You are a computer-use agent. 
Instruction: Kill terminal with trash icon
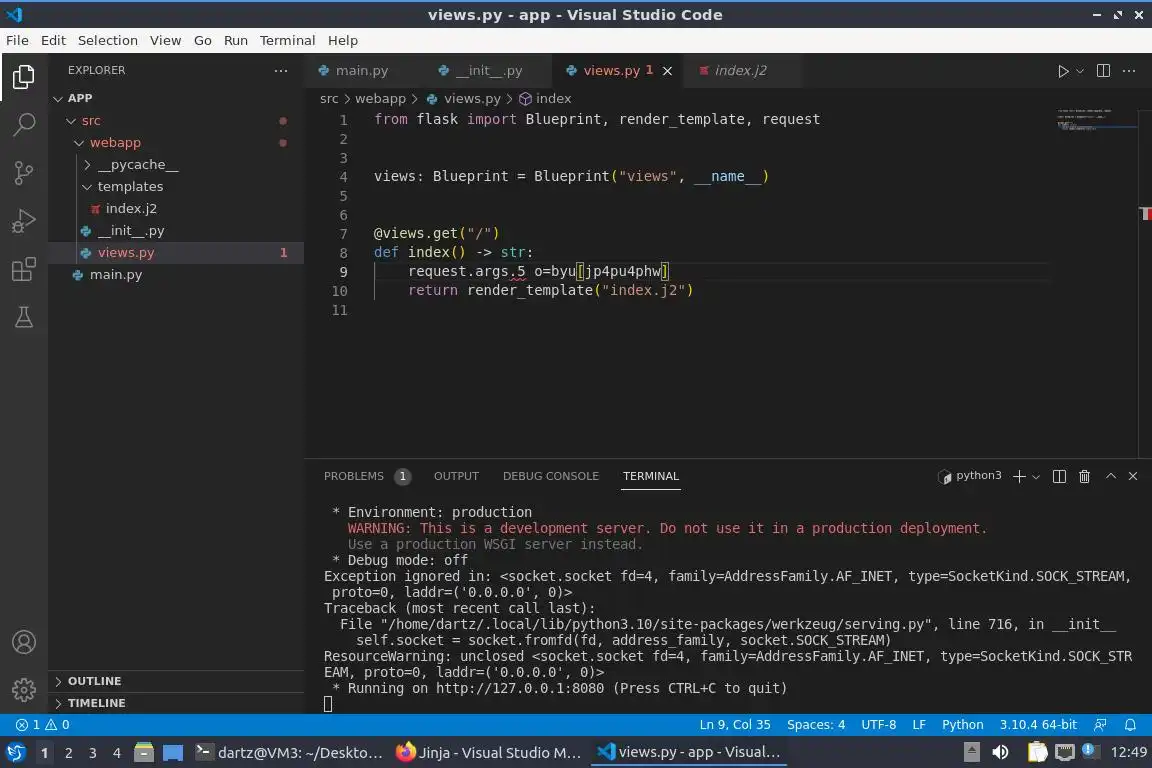(1084, 476)
